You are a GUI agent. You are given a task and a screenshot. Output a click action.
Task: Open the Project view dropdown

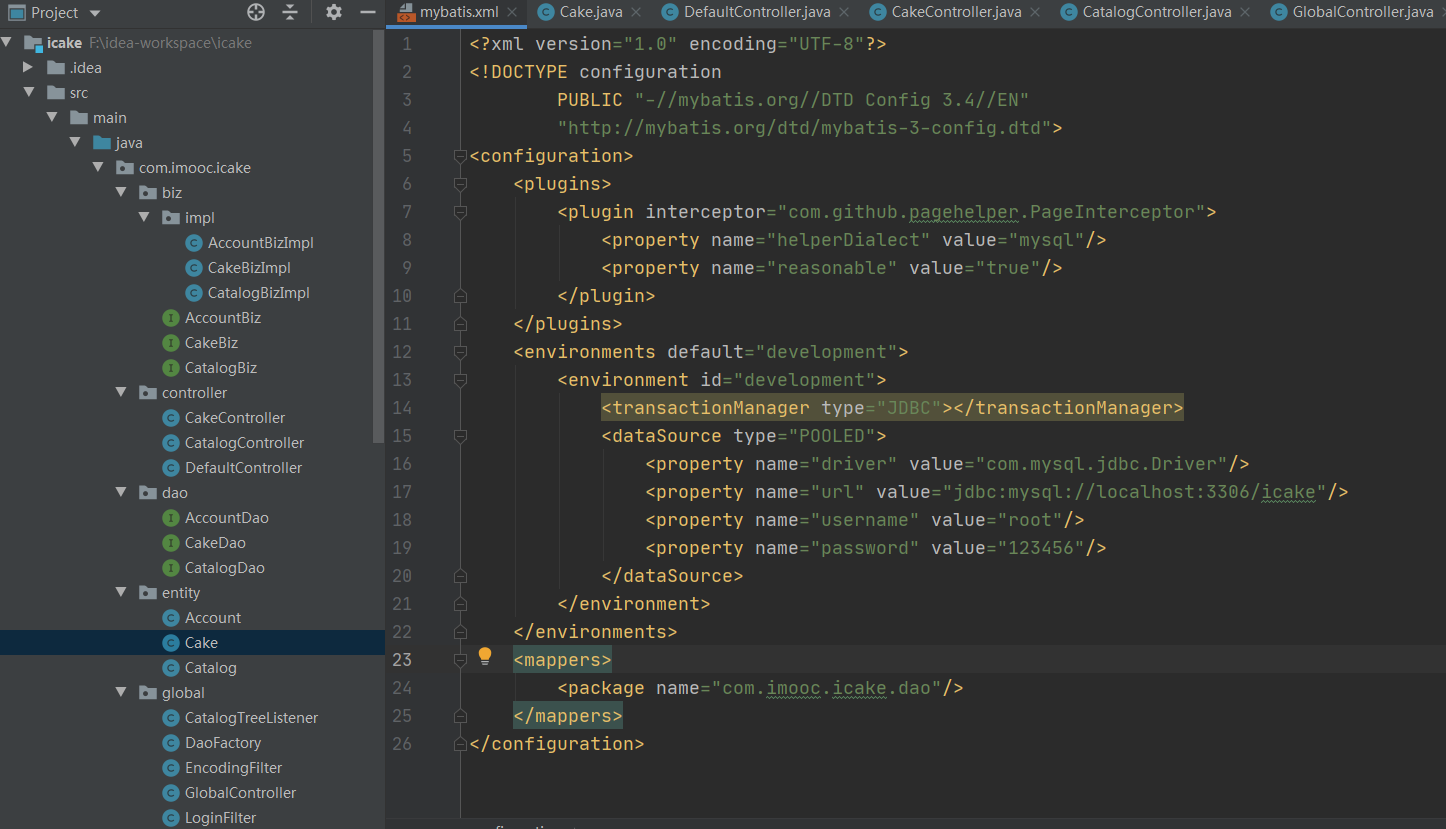tap(95, 13)
